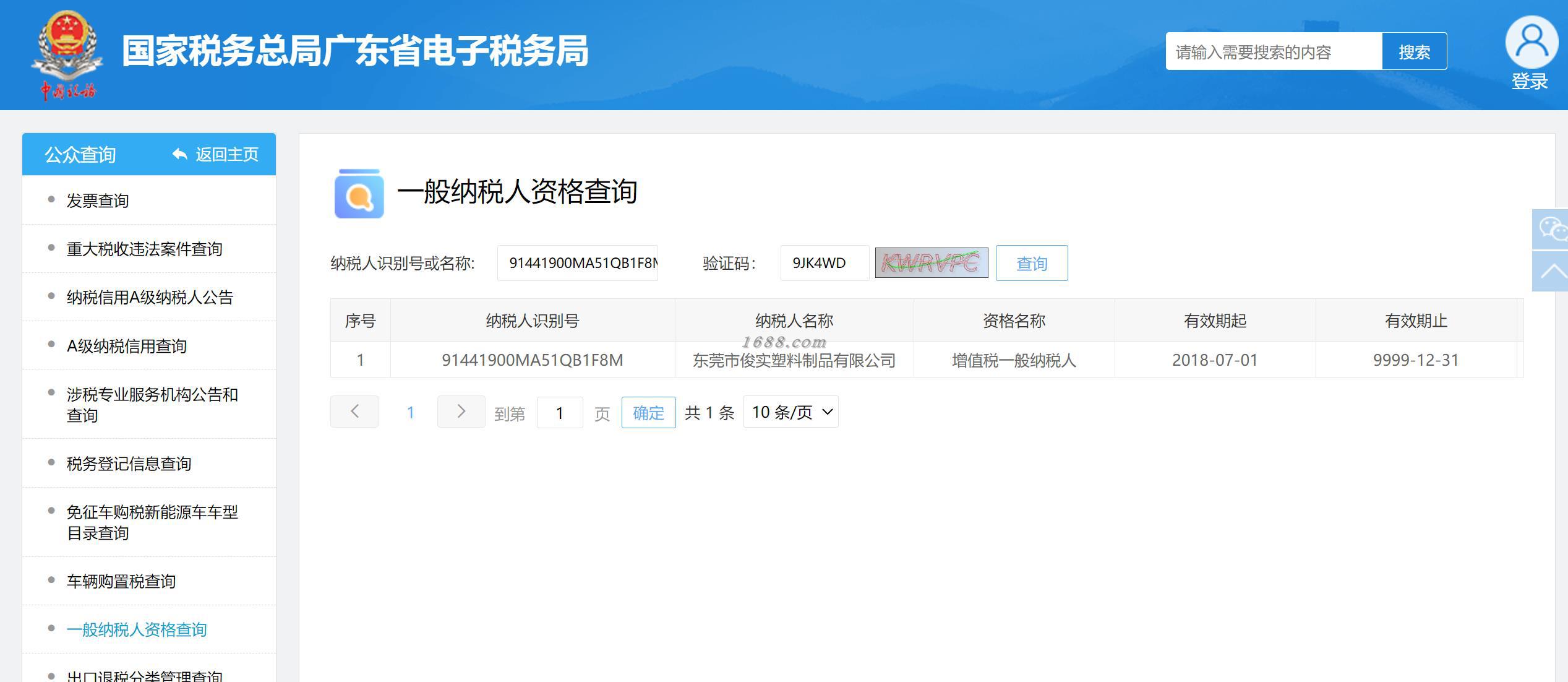Open 纳税信用A级纳税人公告 menu item
Screen dimensions: 1568x682
(150, 297)
